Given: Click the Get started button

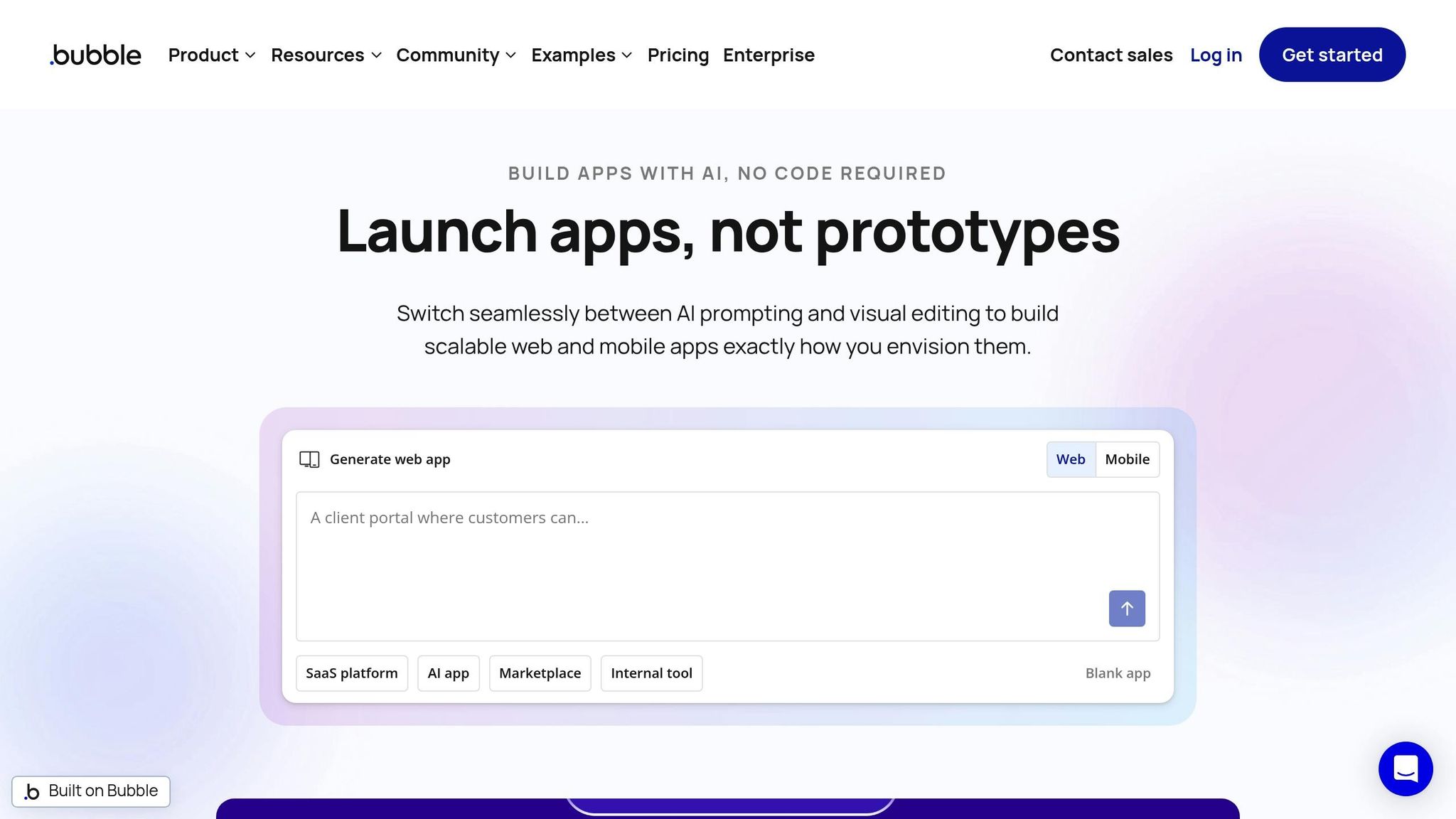Looking at the screenshot, I should pos(1332,55).
